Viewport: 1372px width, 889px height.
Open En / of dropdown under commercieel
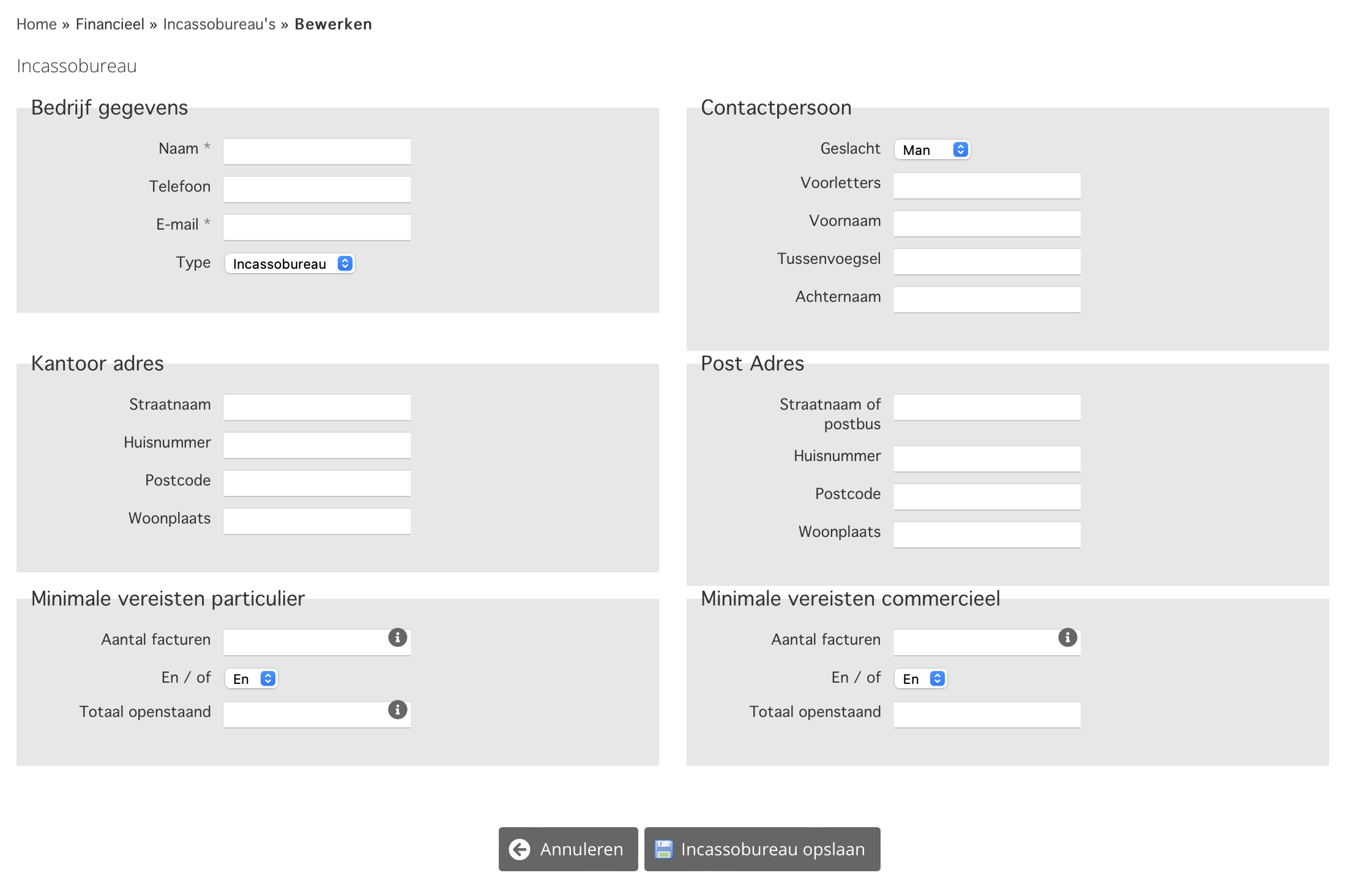921,679
